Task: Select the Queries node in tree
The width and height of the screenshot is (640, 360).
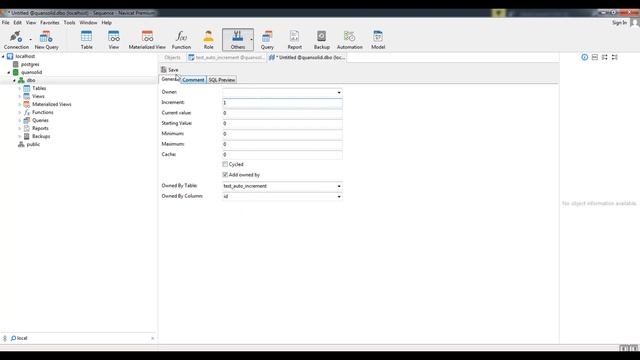Action: point(40,120)
